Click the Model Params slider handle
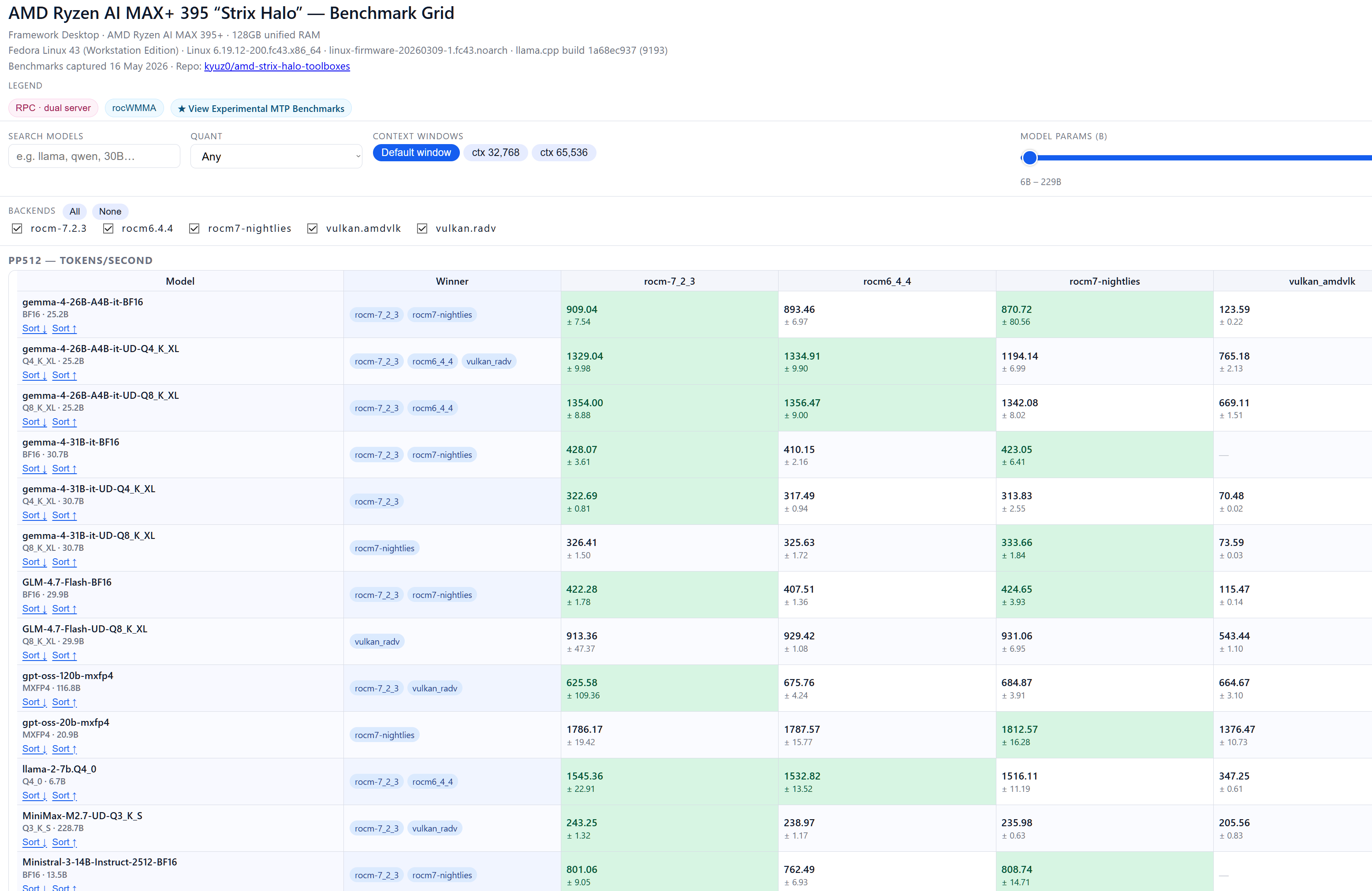Viewport: 1372px width, 891px height. tap(1029, 157)
